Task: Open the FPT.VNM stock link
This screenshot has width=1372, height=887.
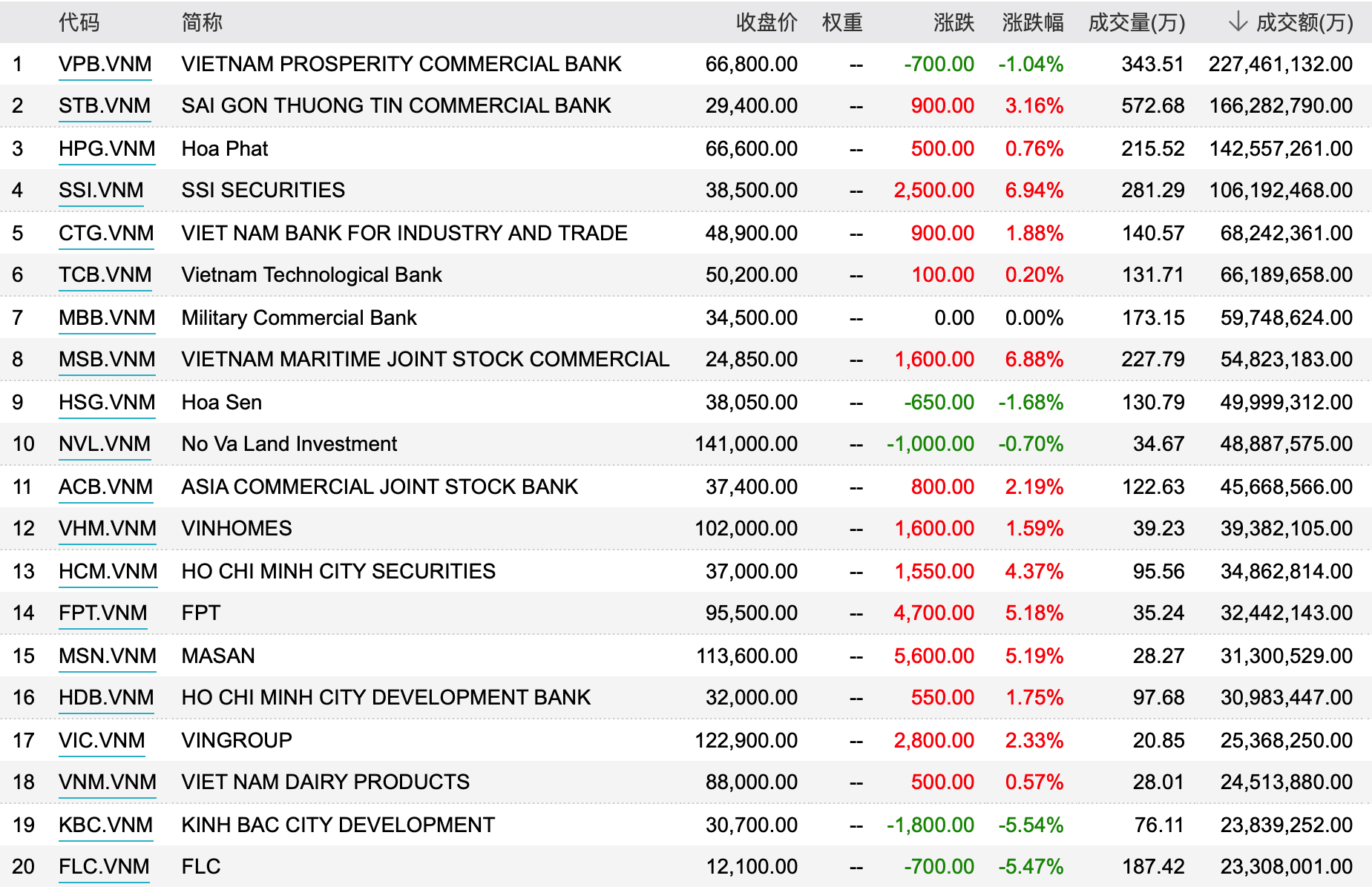Action: [102, 613]
